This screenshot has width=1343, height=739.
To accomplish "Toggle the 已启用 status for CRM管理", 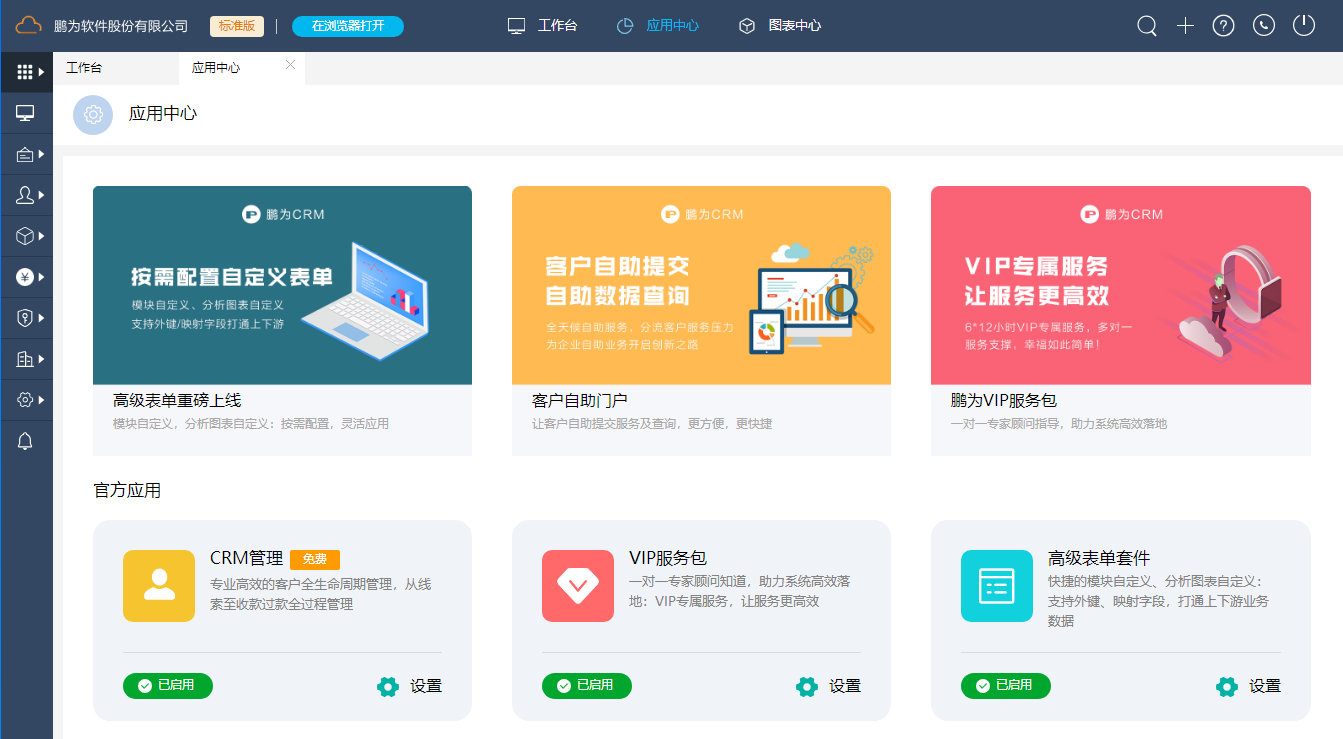I will (168, 685).
